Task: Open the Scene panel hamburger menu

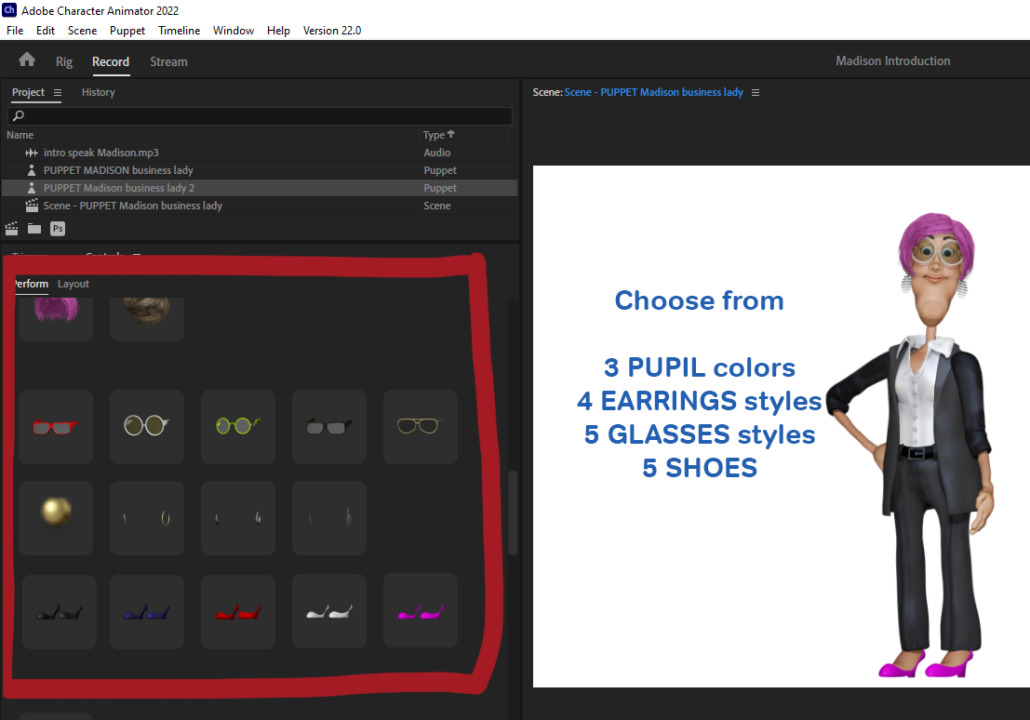Action: point(755,93)
